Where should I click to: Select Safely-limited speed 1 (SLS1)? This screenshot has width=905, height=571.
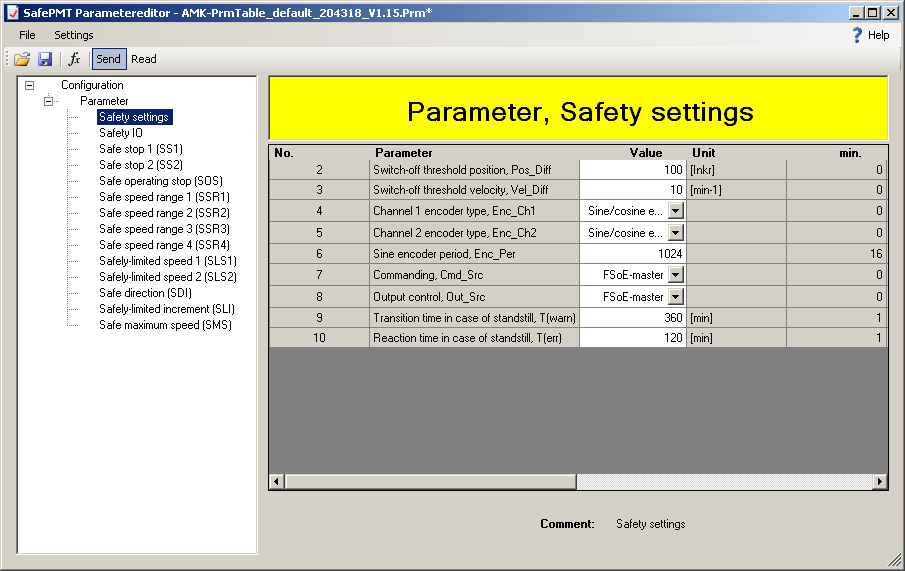point(167,261)
